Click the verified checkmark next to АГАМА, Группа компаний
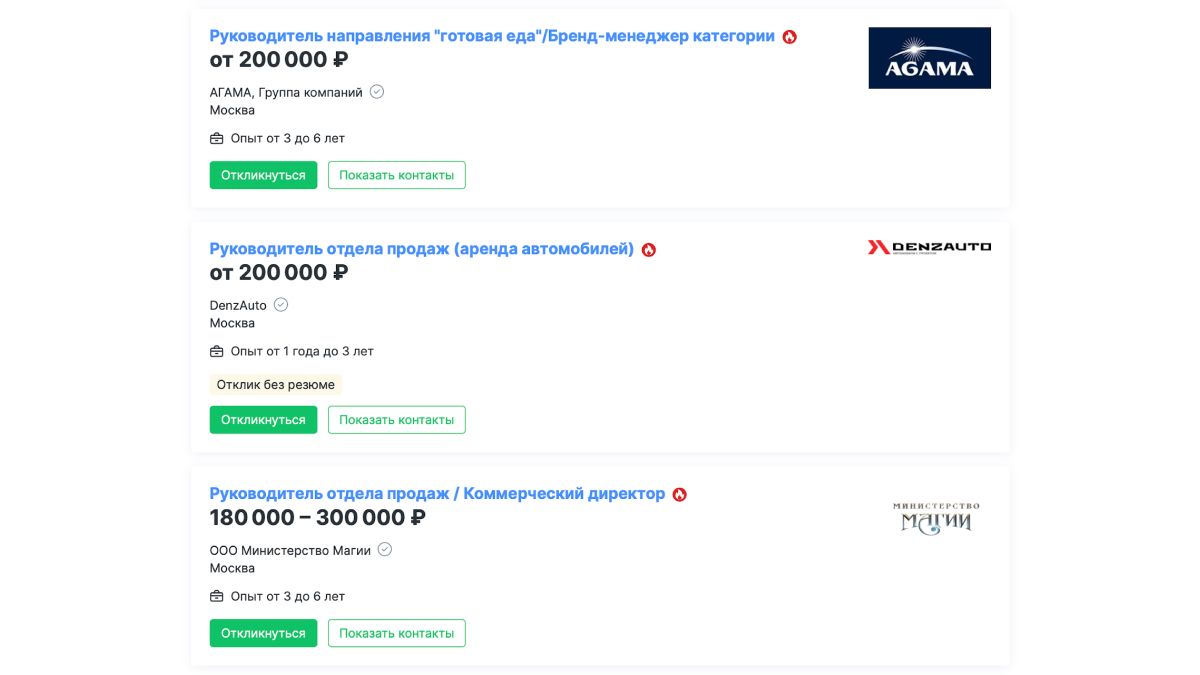The image size is (1200, 675). [377, 92]
